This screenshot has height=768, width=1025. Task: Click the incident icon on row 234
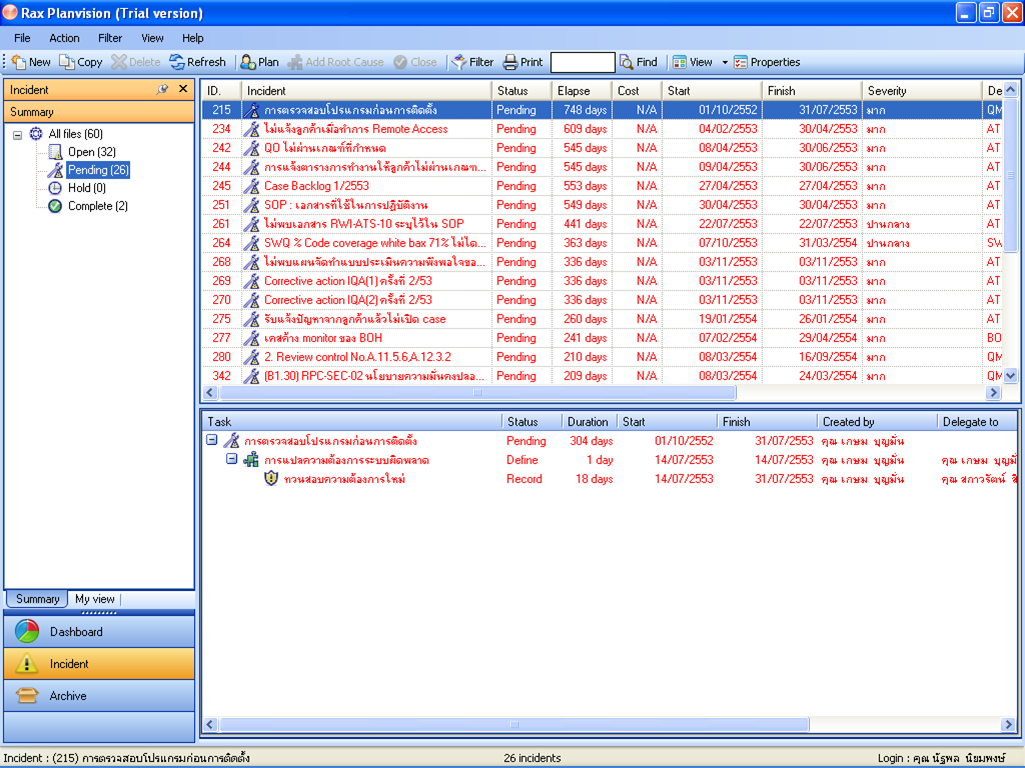click(x=251, y=129)
